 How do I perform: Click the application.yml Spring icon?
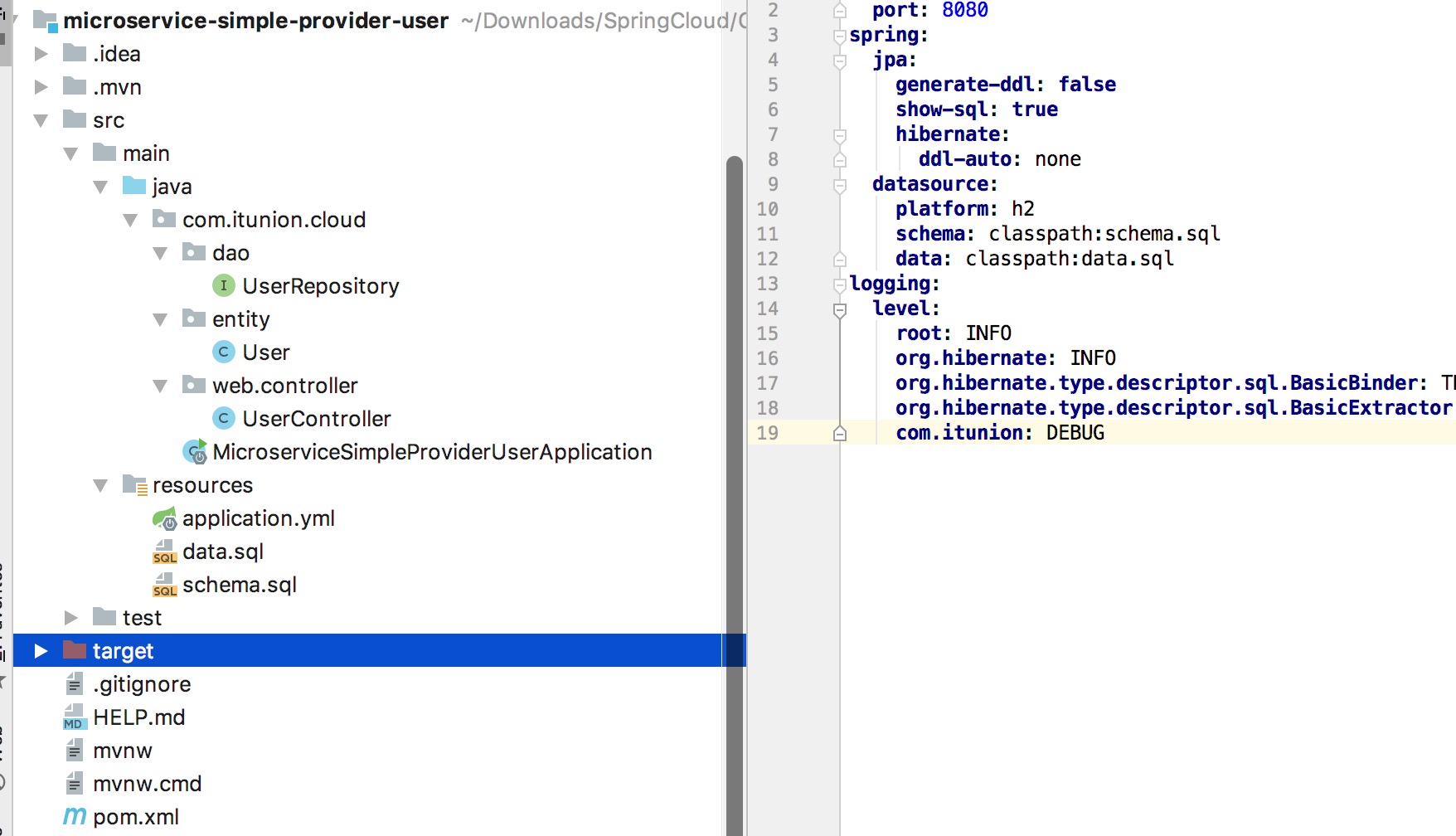point(165,518)
